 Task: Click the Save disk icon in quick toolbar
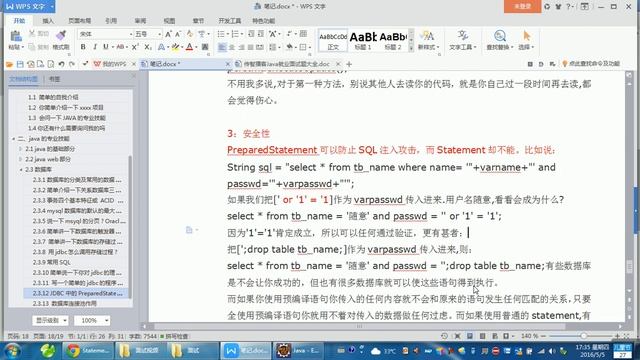(x=20, y=64)
